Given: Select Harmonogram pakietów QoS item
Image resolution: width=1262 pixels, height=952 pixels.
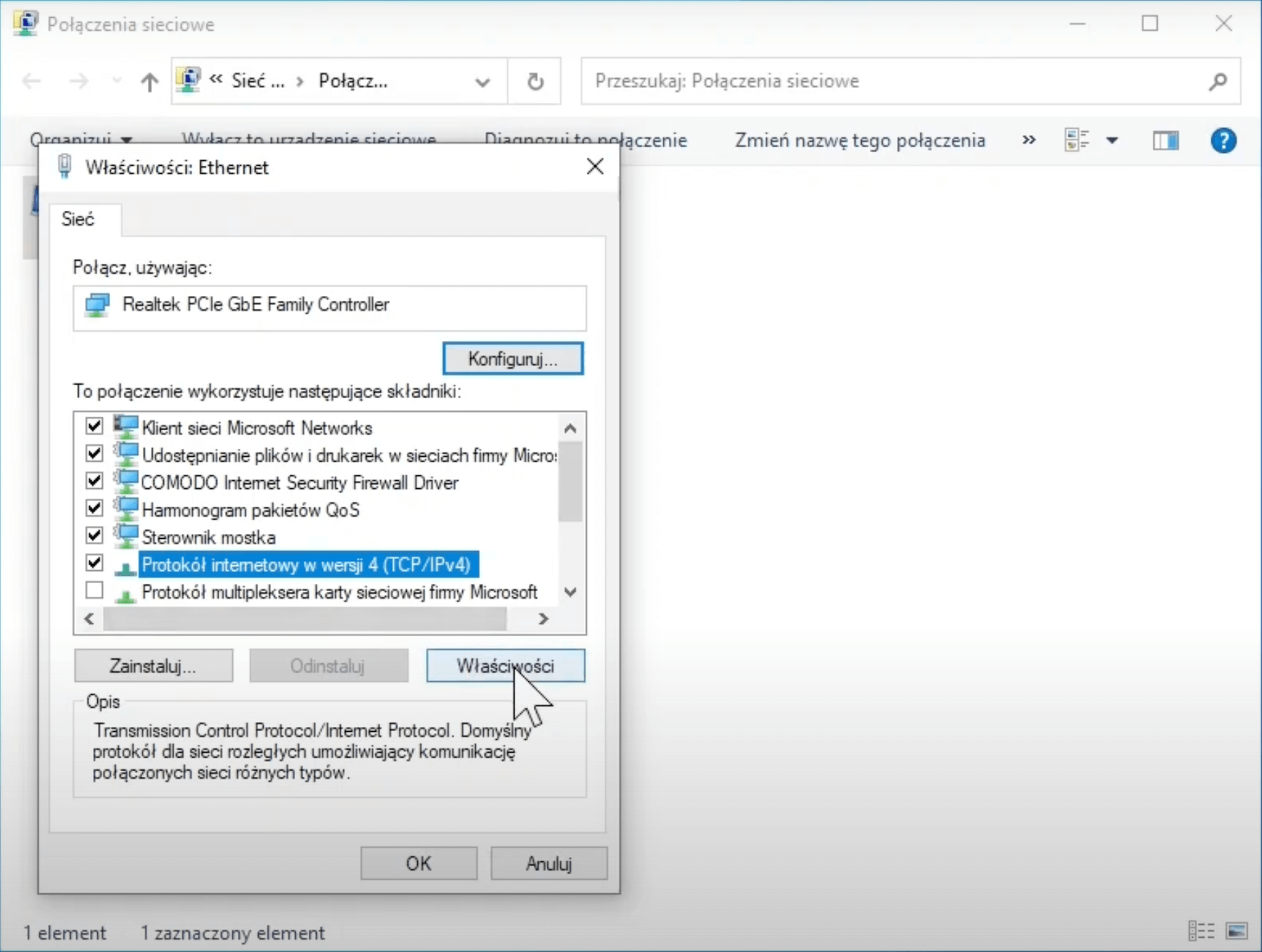Looking at the screenshot, I should coord(250,510).
